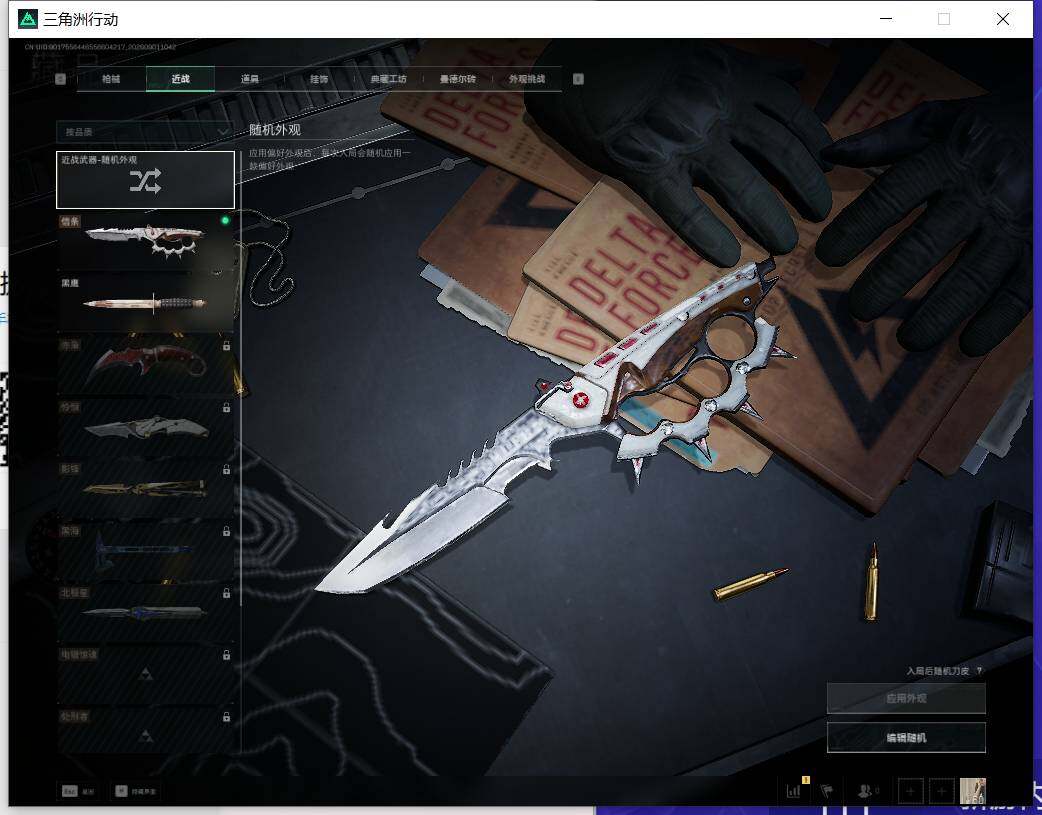Select the 黑鹰 dagger skin thumbnail
Screen dimensions: 1042x815
click(146, 302)
